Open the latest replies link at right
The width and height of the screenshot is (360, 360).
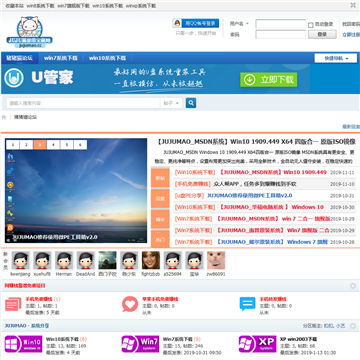(x=351, y=127)
